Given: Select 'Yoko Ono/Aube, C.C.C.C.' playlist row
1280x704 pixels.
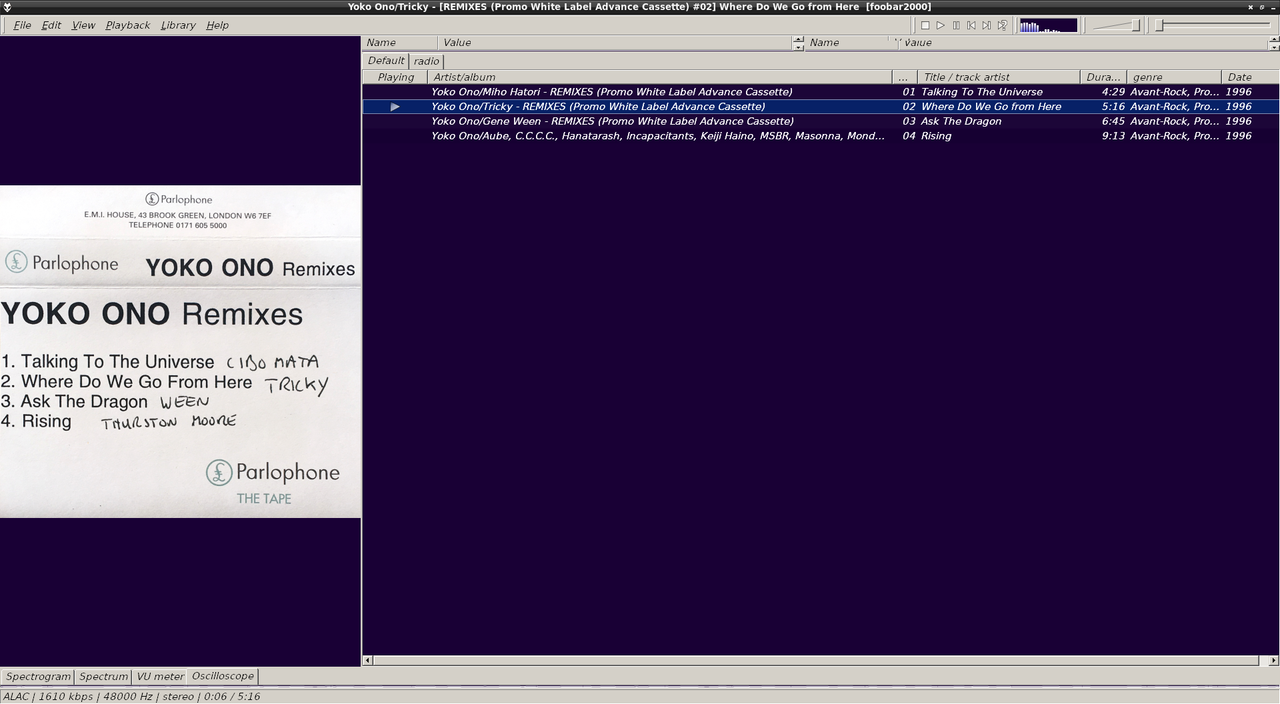Looking at the screenshot, I should tap(820, 136).
